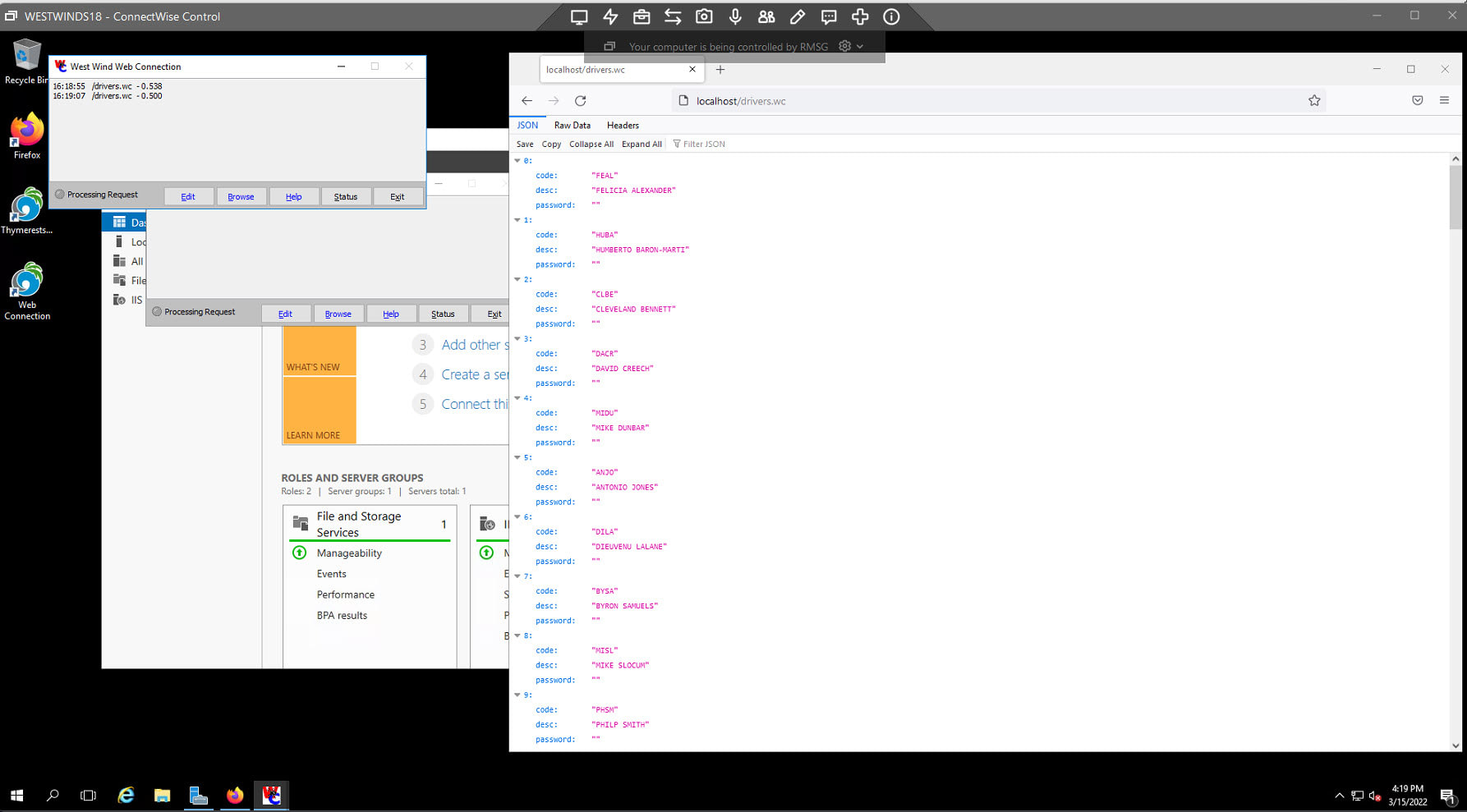1467x812 pixels.
Task: Click Copy in JSON viewer toolbar
Action: [551, 145]
